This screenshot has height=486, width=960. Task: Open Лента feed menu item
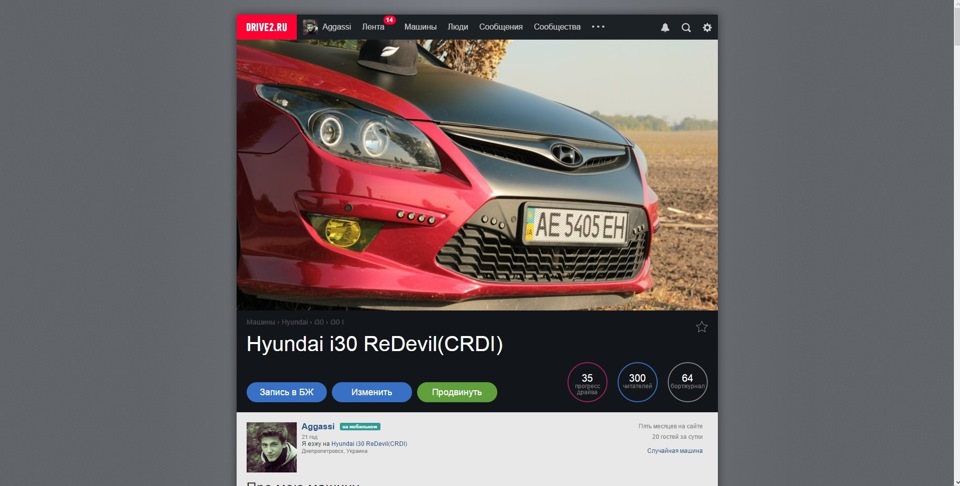[373, 27]
